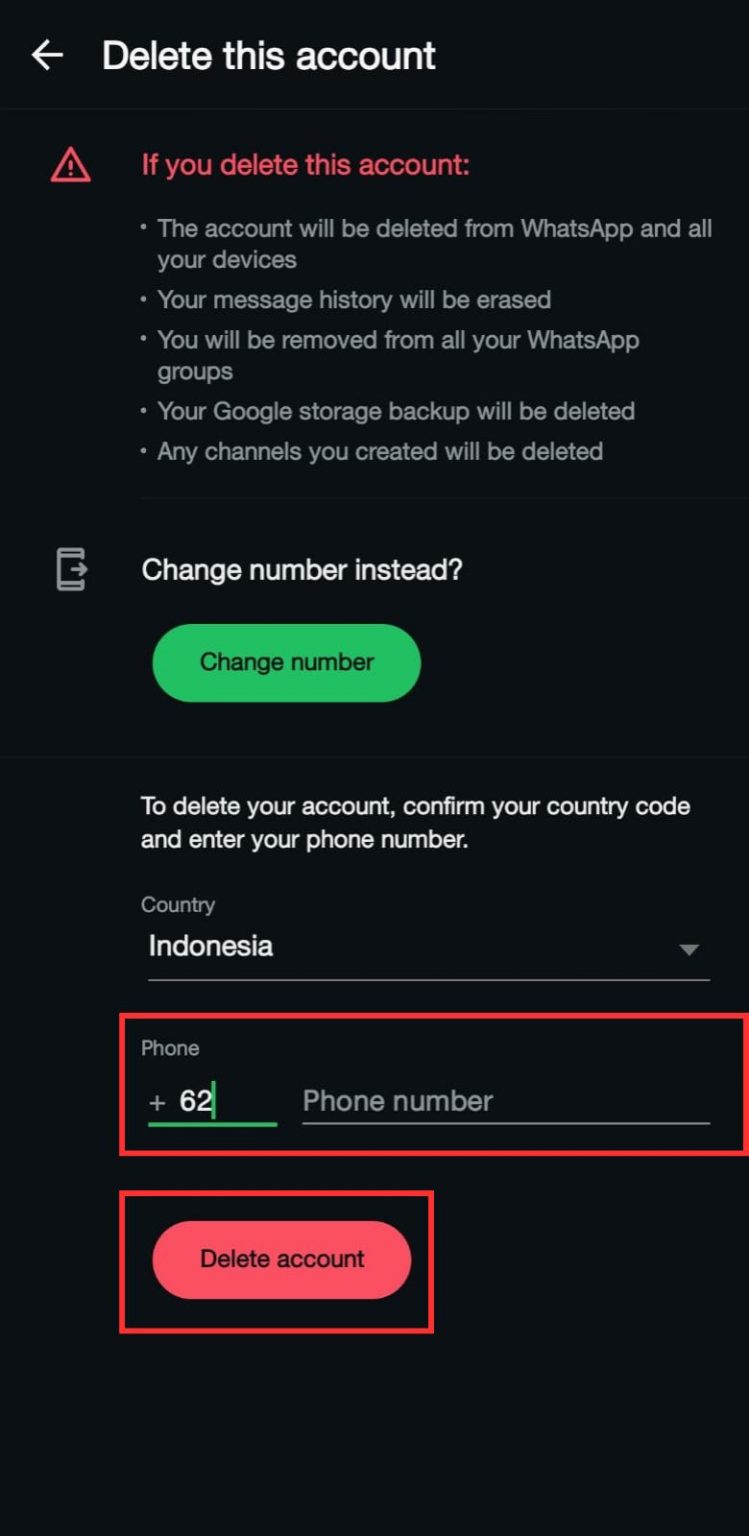Click the Phone label above code field

point(170,1048)
